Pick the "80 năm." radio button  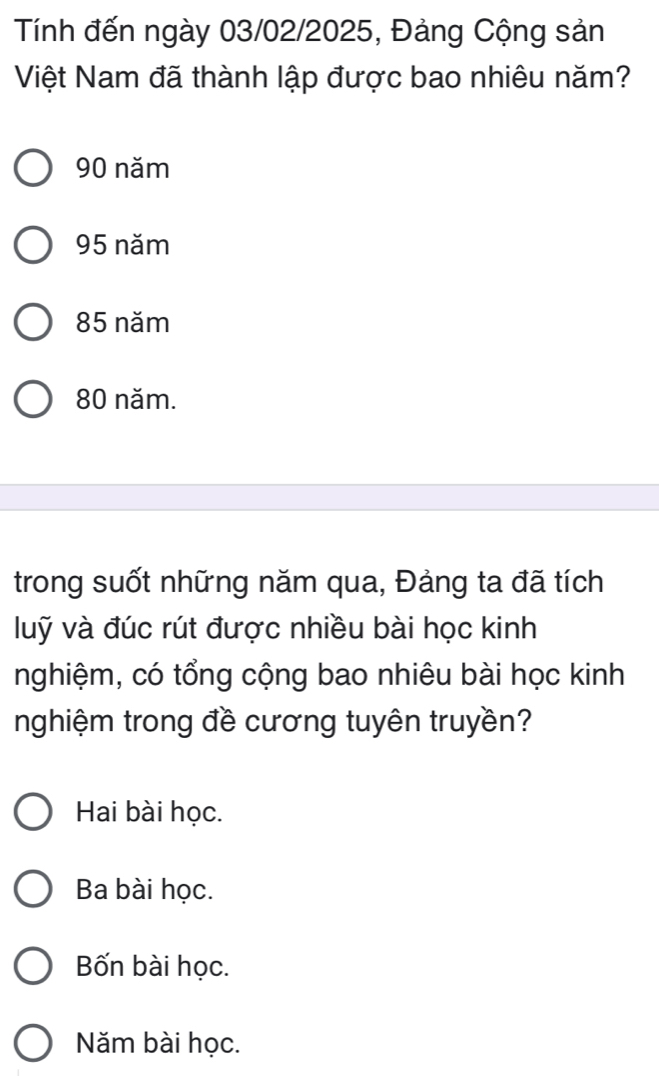(x=36, y=402)
